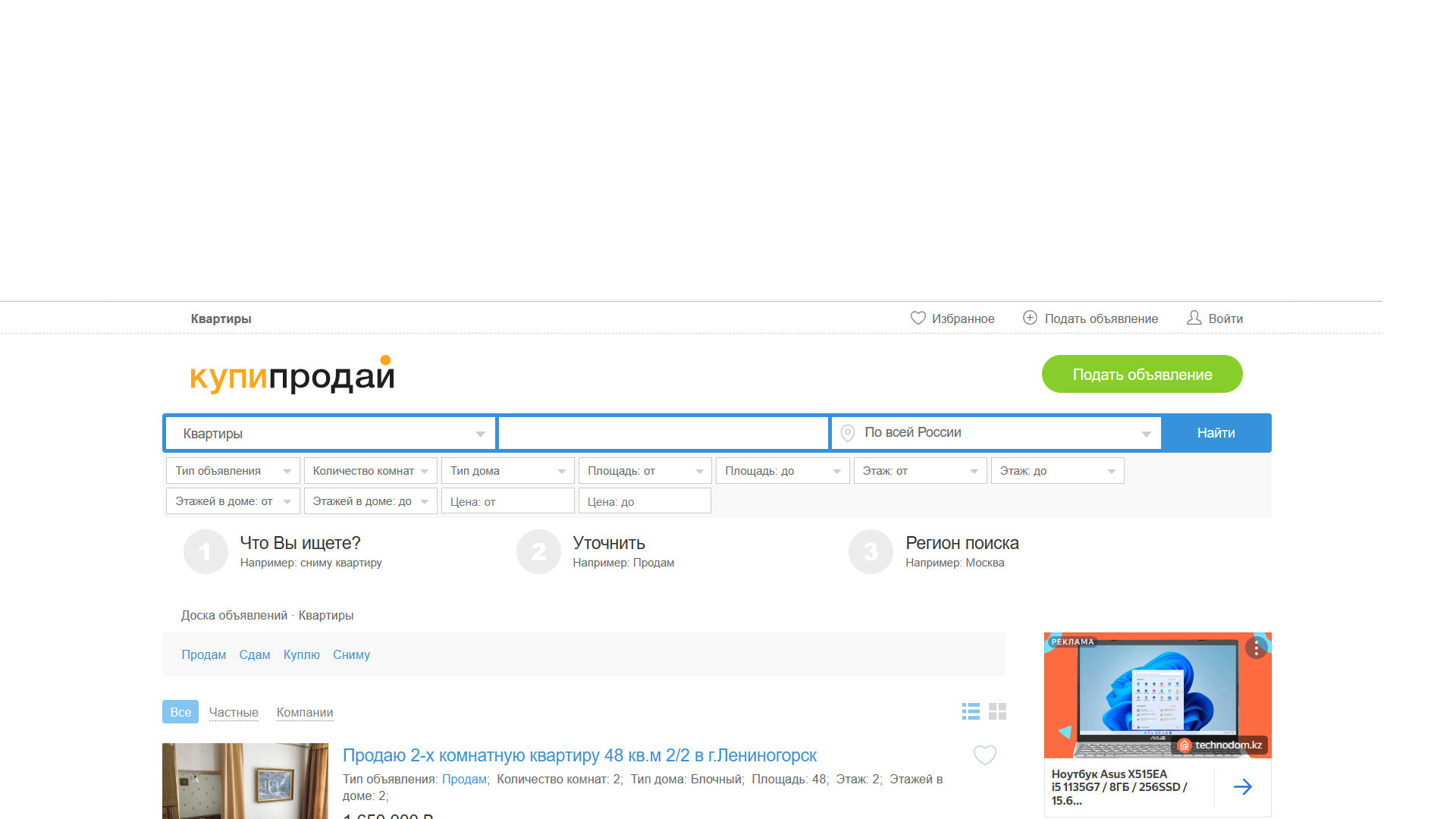Image resolution: width=1456 pixels, height=819 pixels.
Task: Click the empty search keyword field
Action: tap(663, 433)
